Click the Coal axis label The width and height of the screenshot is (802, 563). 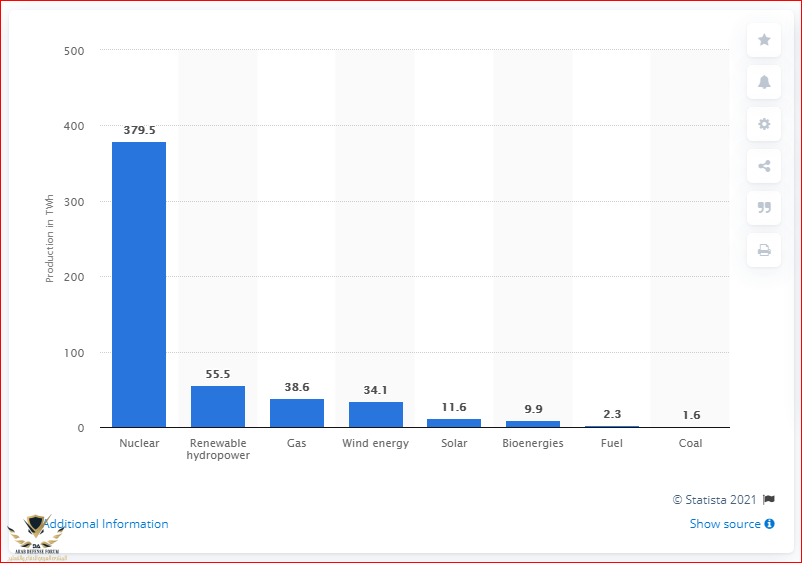click(690, 443)
